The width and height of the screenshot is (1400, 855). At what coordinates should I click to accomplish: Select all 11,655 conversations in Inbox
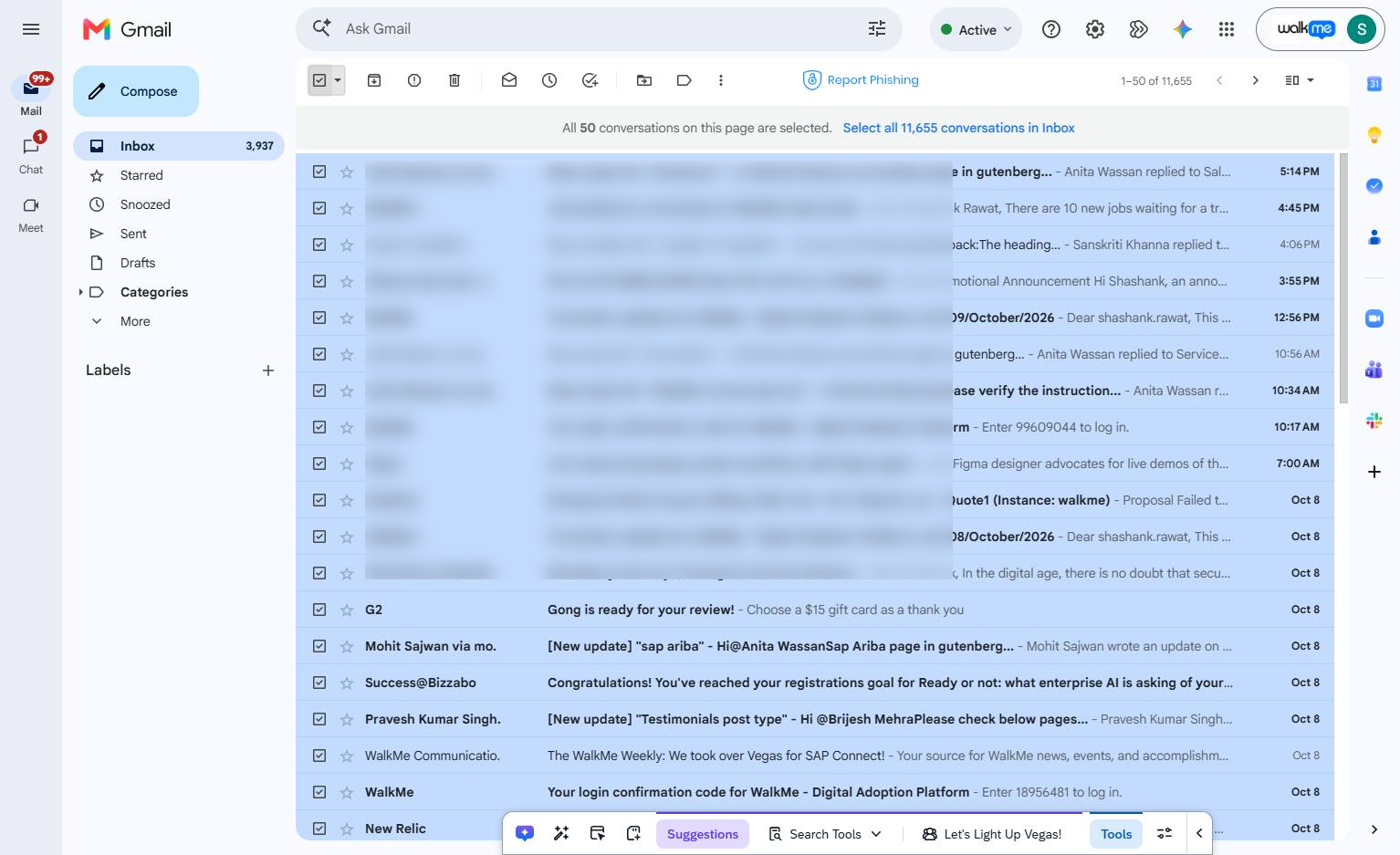point(958,128)
